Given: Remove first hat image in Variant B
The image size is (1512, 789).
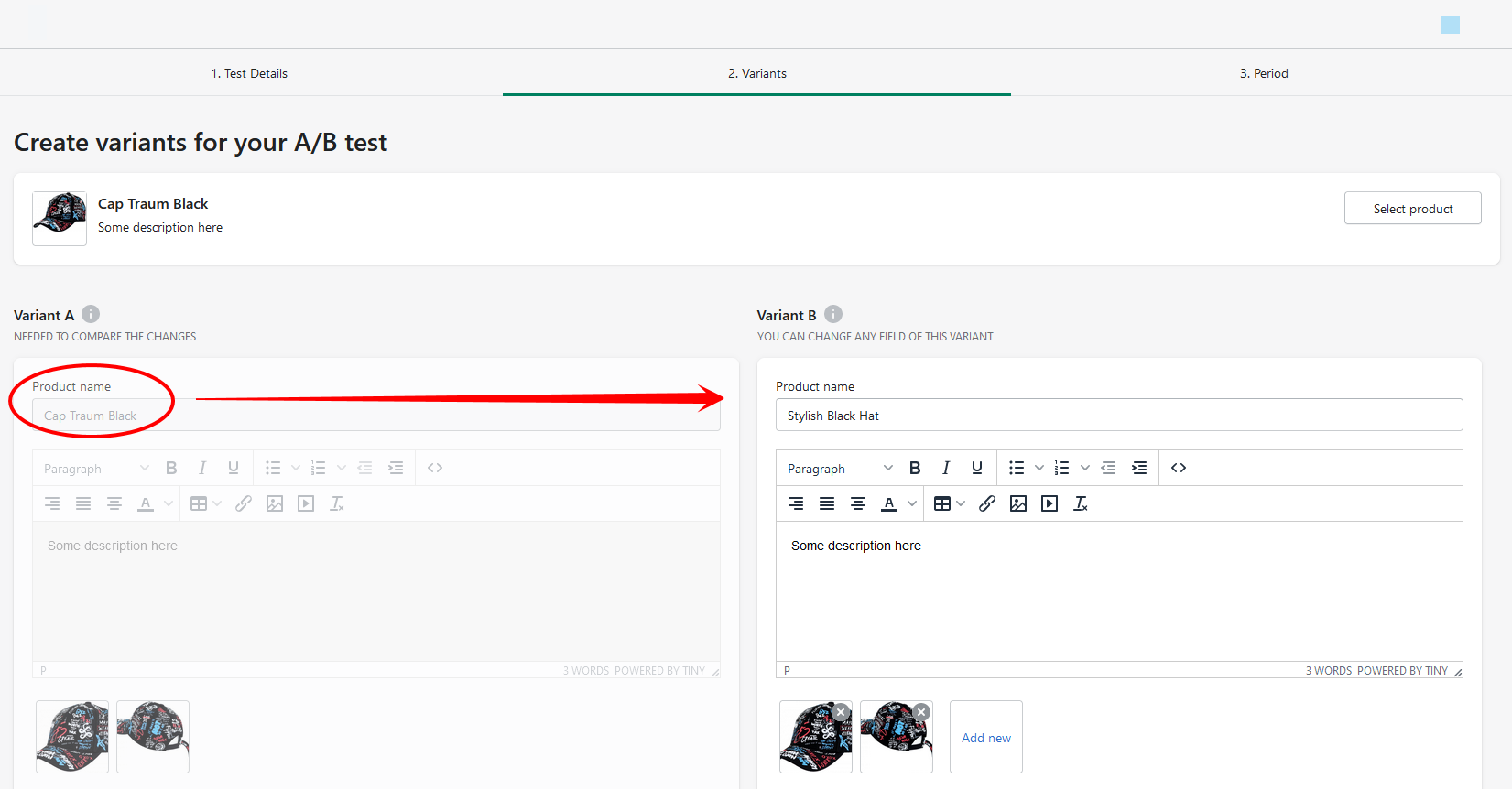Looking at the screenshot, I should pyautogui.click(x=841, y=712).
